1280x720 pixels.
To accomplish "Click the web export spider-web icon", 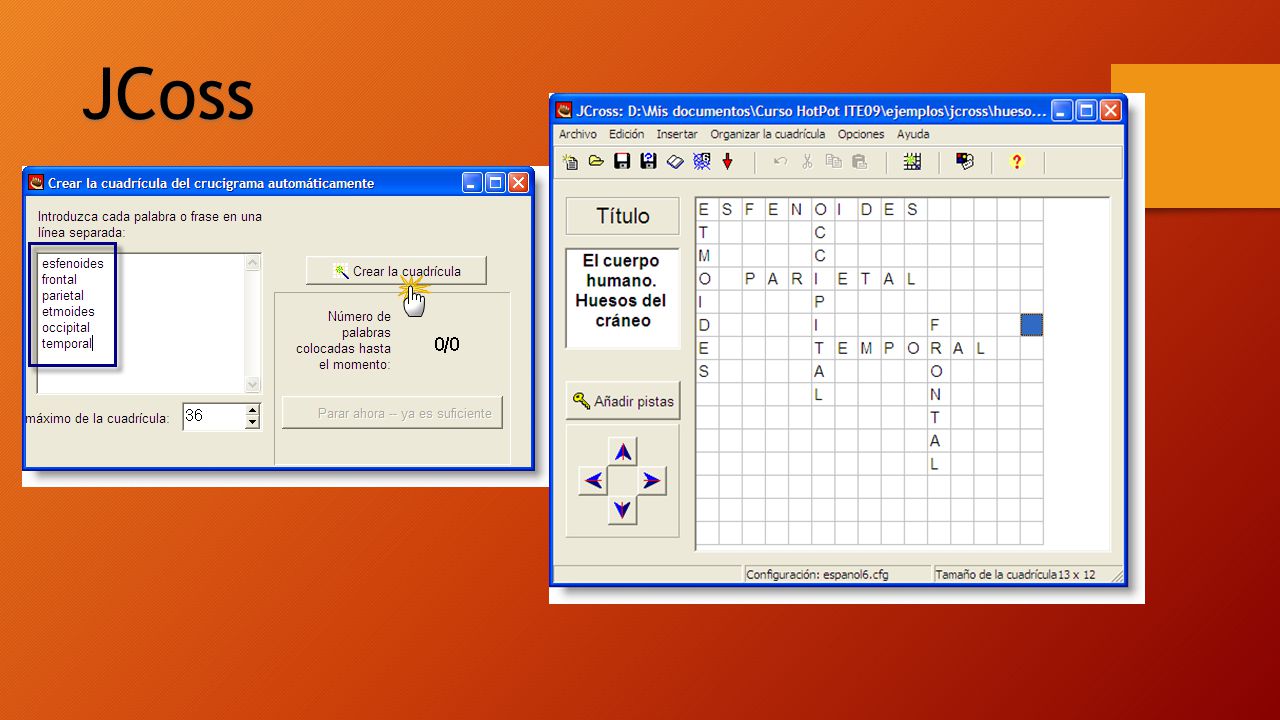I will point(702,161).
